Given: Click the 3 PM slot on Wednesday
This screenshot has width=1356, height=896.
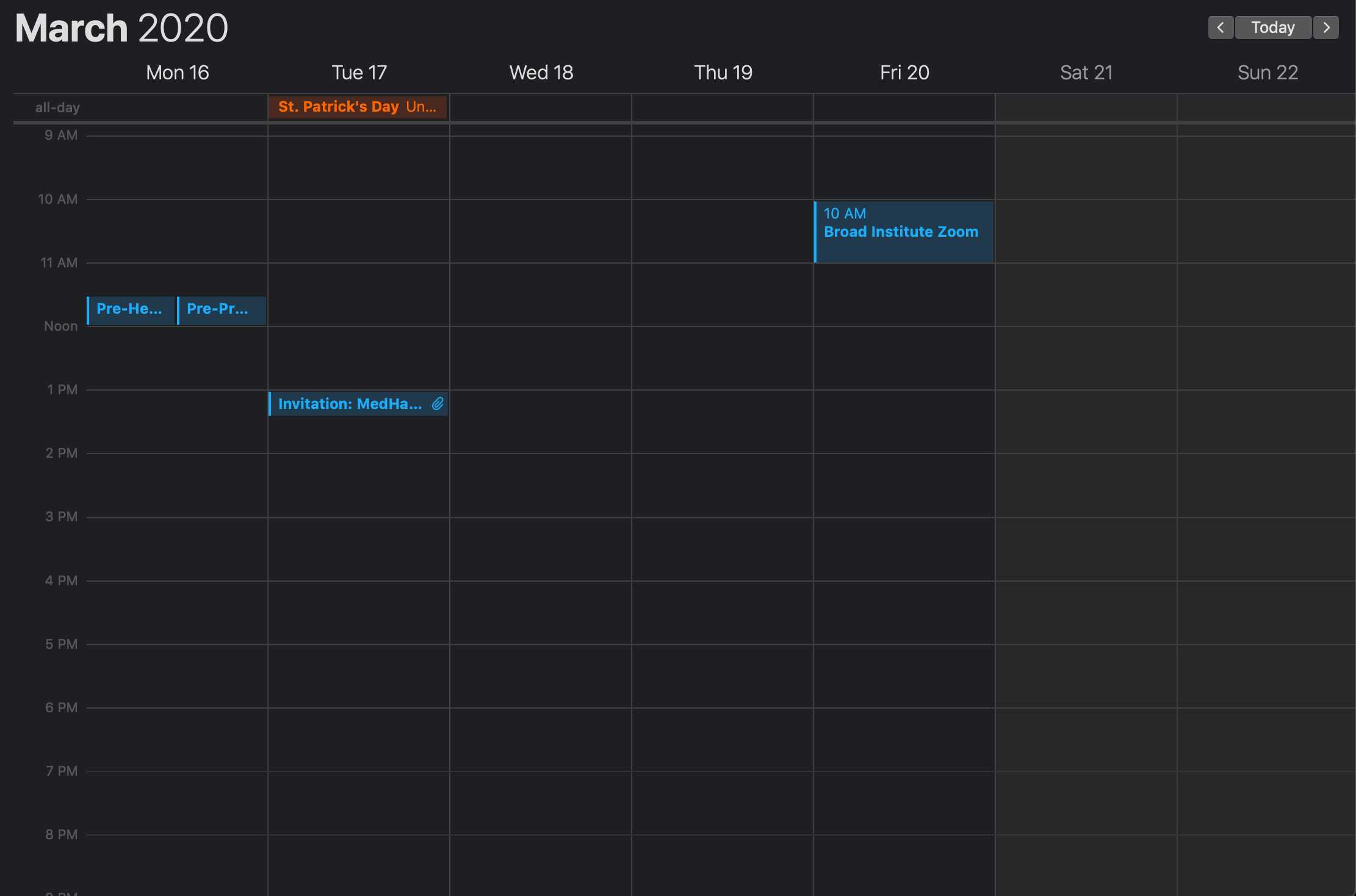Looking at the screenshot, I should pyautogui.click(x=541, y=548).
